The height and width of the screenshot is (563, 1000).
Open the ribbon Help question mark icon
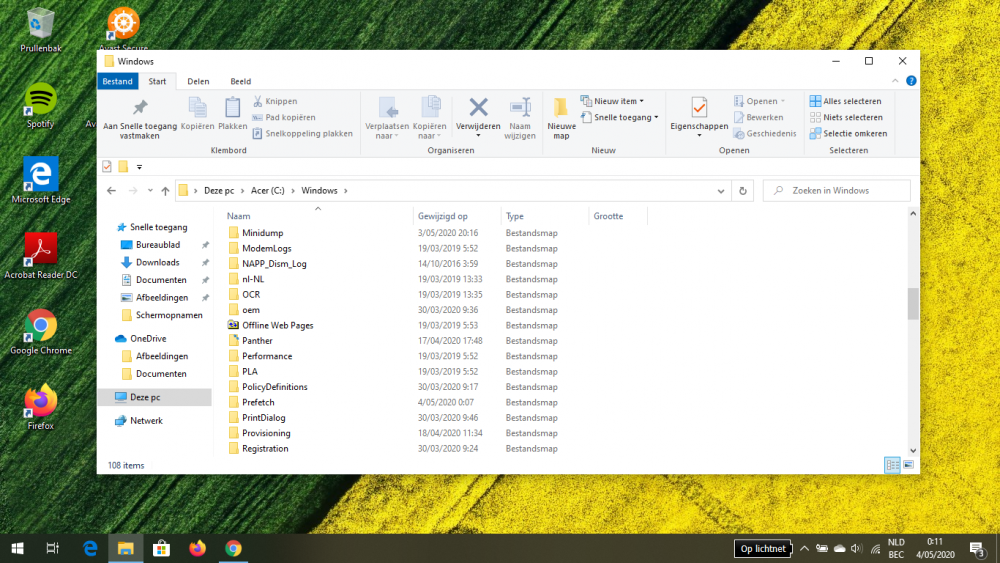click(909, 81)
